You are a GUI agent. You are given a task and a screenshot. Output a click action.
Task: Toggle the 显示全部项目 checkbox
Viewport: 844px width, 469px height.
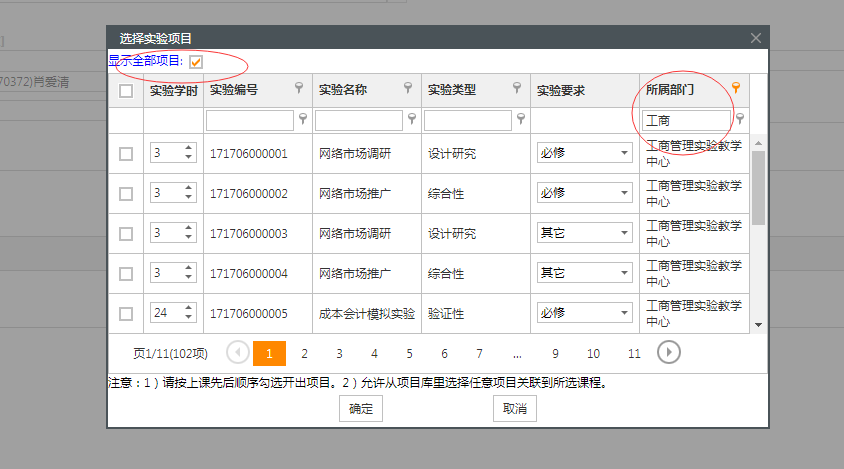[196, 62]
